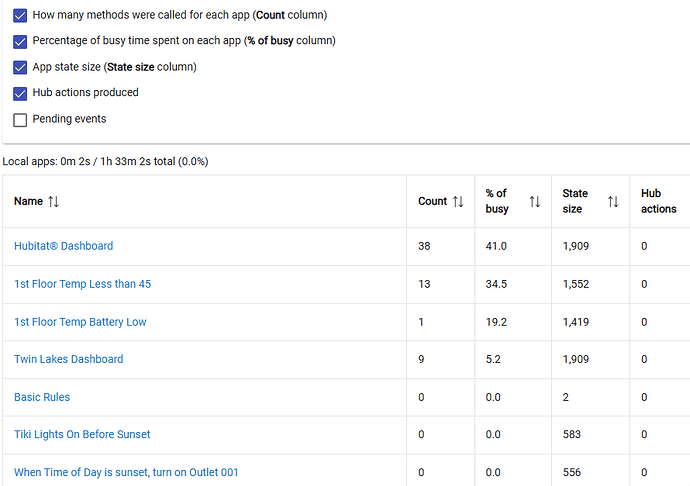This screenshot has width=690, height=486.
Task: Sort by Name column sort icon
Action: [x=54, y=202]
